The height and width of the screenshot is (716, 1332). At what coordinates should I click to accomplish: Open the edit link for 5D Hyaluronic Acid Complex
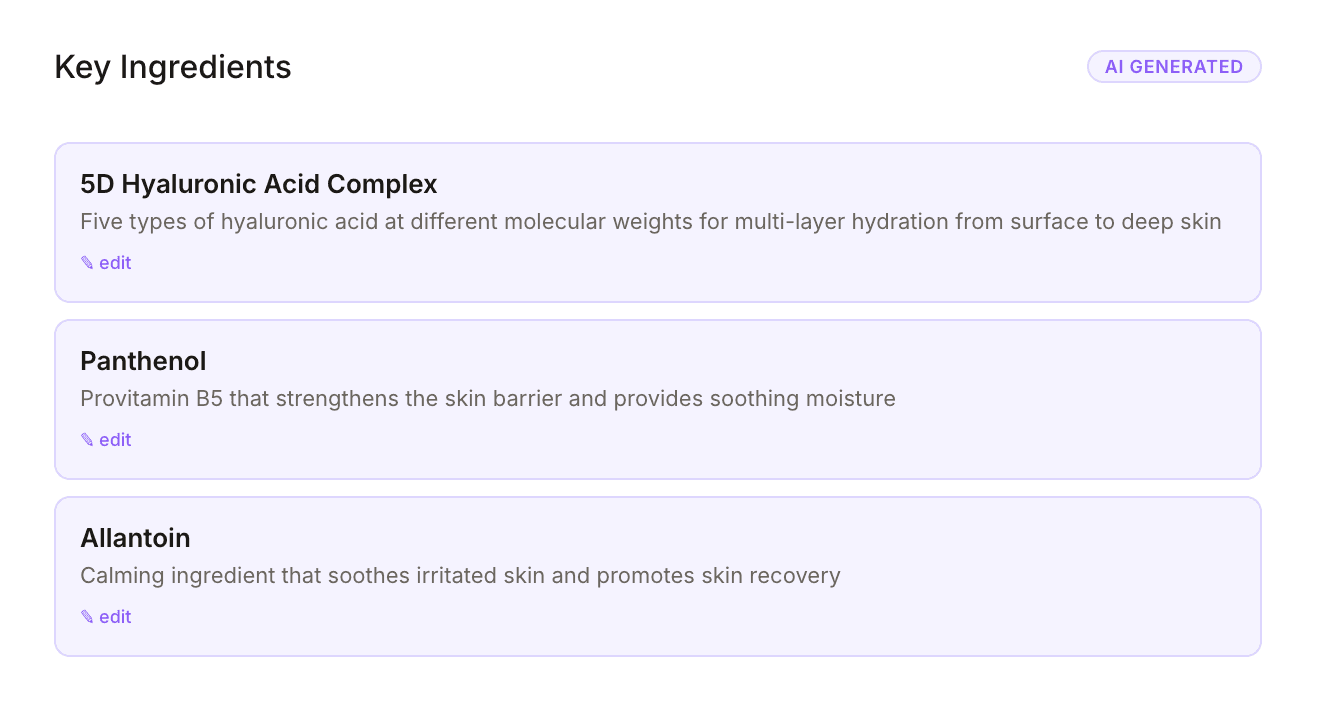pos(115,263)
